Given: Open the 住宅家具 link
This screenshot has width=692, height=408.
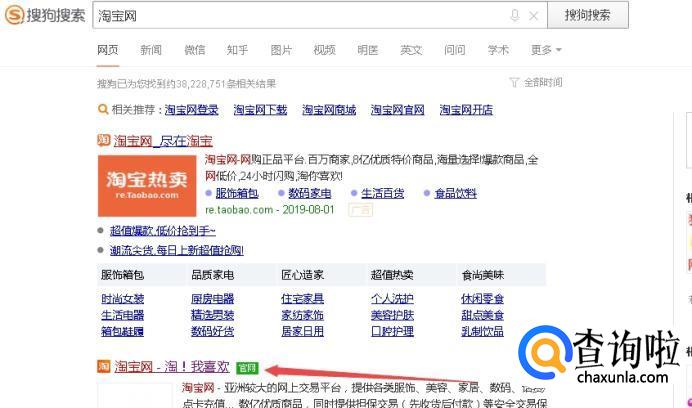Looking at the screenshot, I should coord(303,299).
